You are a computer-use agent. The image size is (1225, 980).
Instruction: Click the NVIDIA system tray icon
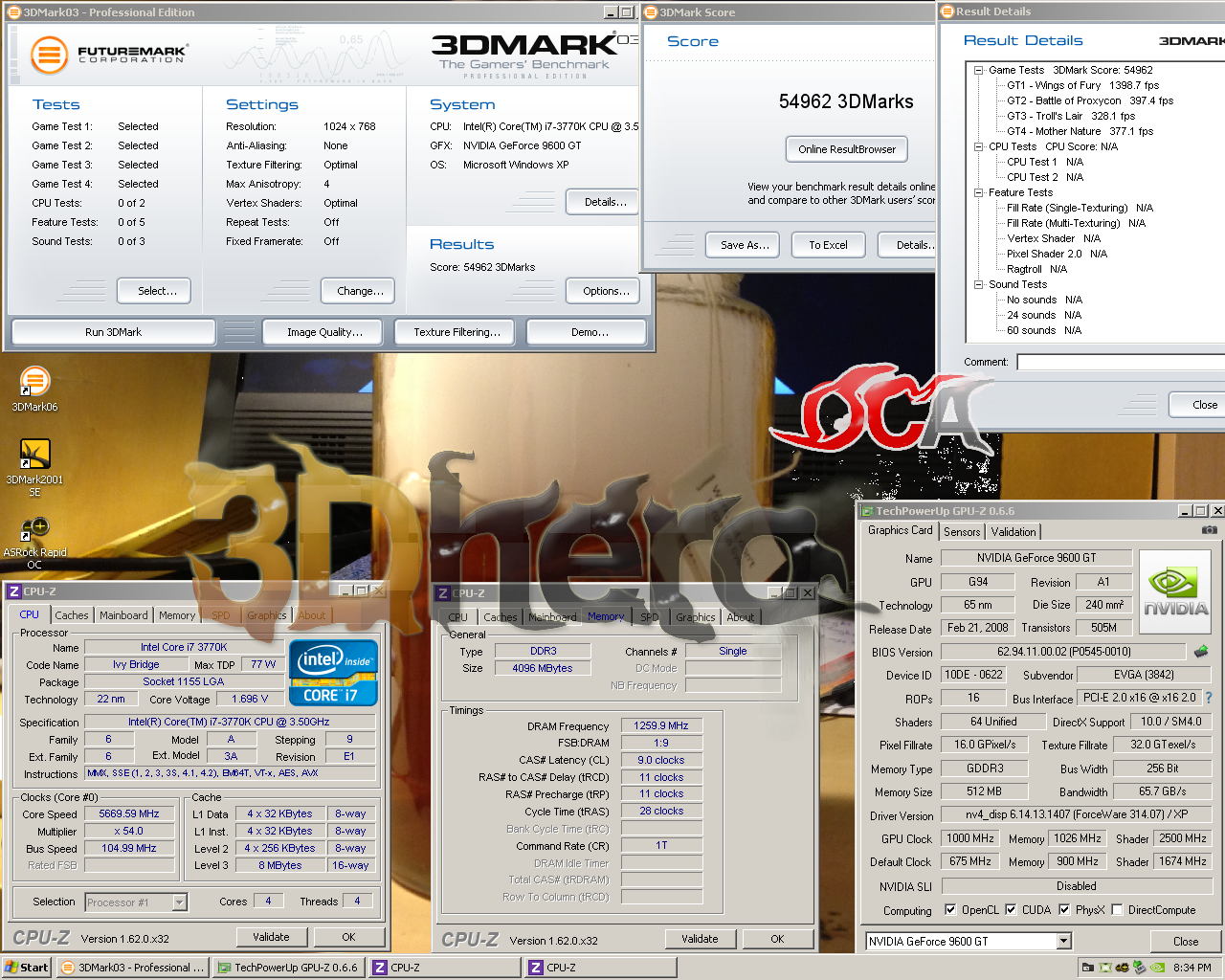pos(1157,968)
